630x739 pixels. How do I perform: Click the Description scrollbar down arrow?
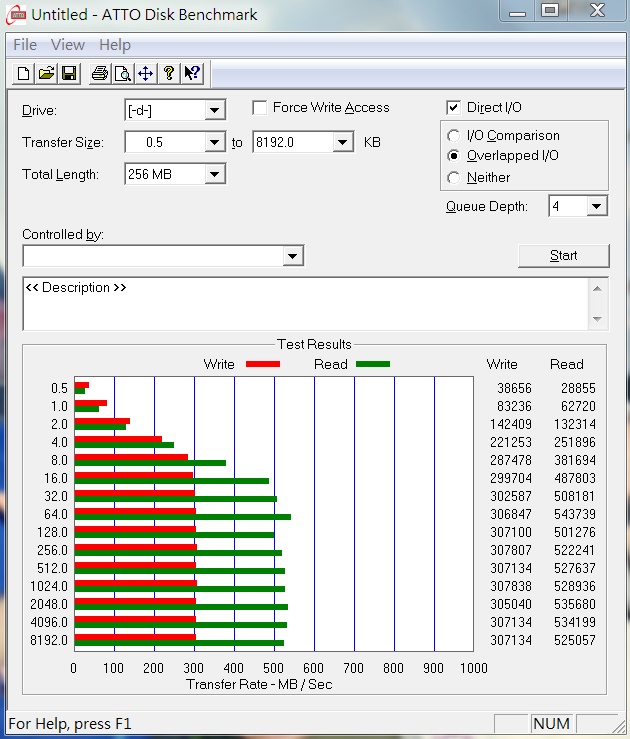click(597, 320)
